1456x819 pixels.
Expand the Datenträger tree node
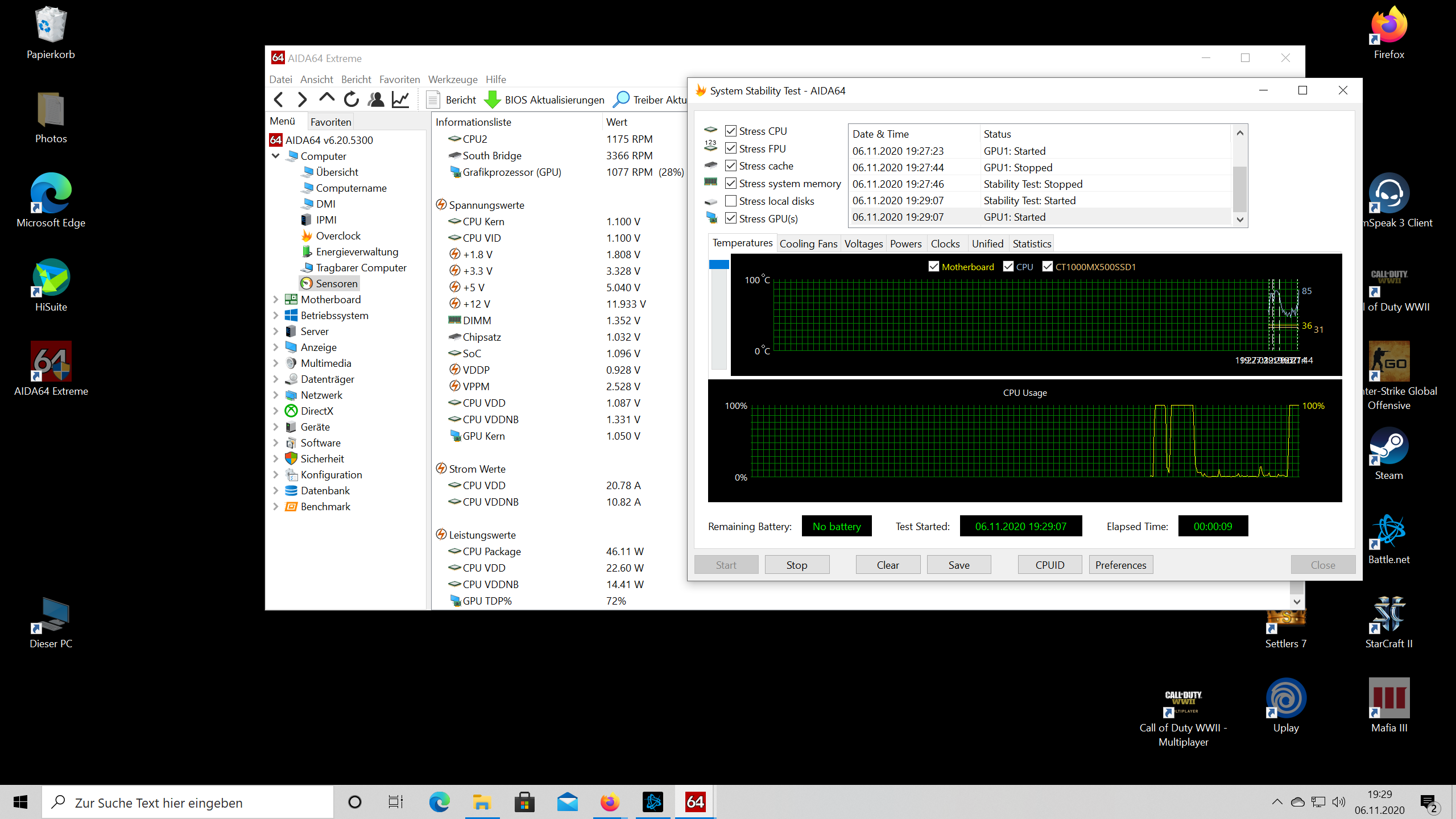click(276, 379)
